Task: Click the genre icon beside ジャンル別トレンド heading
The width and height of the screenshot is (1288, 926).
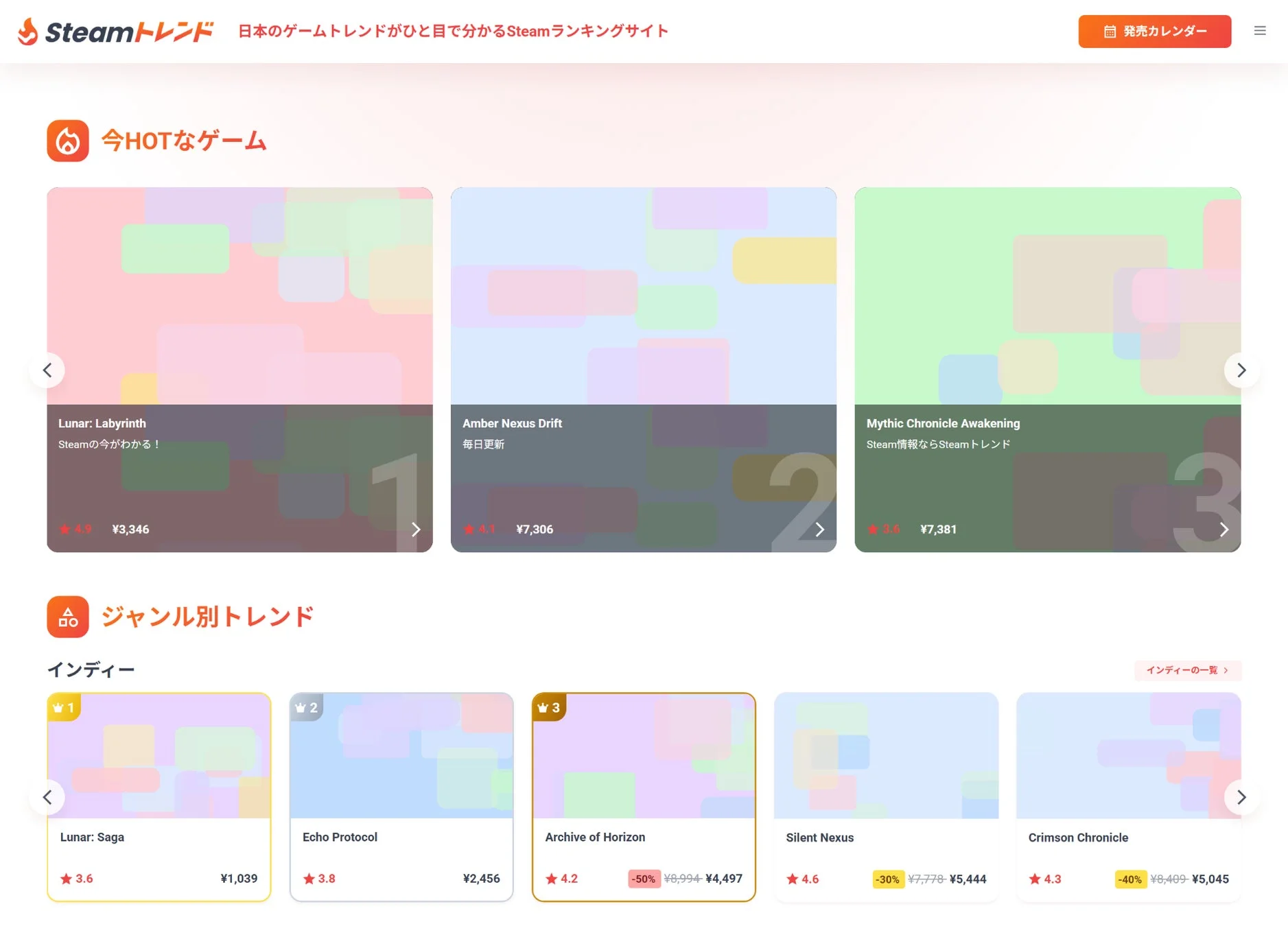Action: [x=67, y=617]
